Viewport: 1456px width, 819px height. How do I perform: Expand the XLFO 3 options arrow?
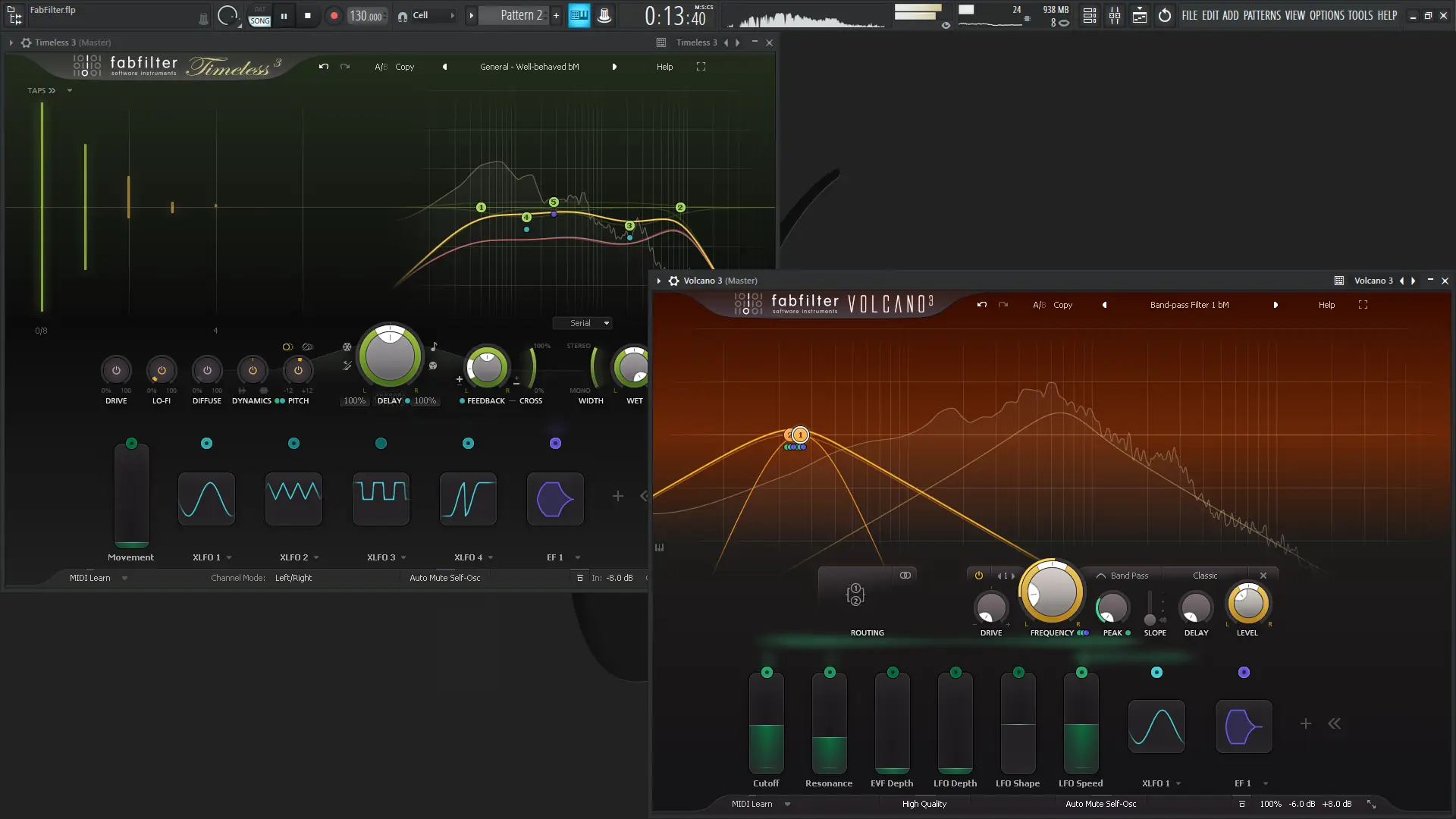(403, 558)
